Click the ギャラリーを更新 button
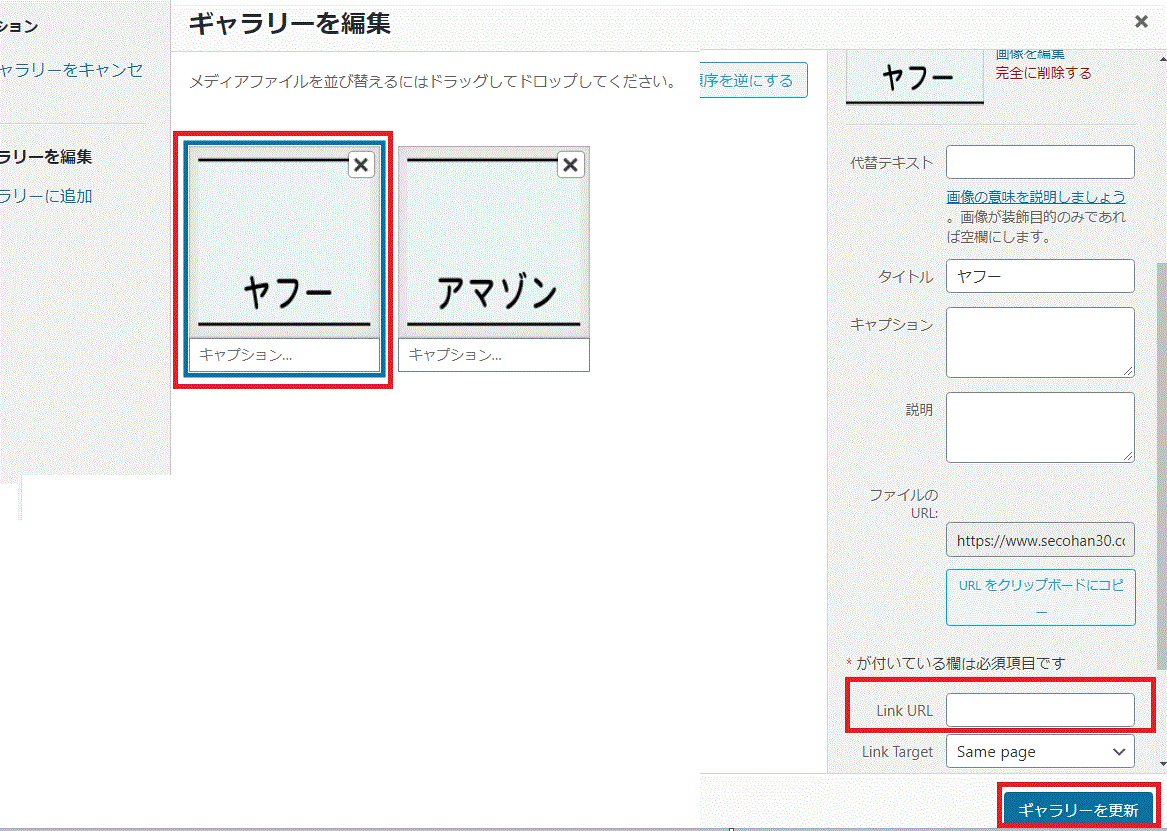This screenshot has height=831, width=1167. click(x=1078, y=809)
